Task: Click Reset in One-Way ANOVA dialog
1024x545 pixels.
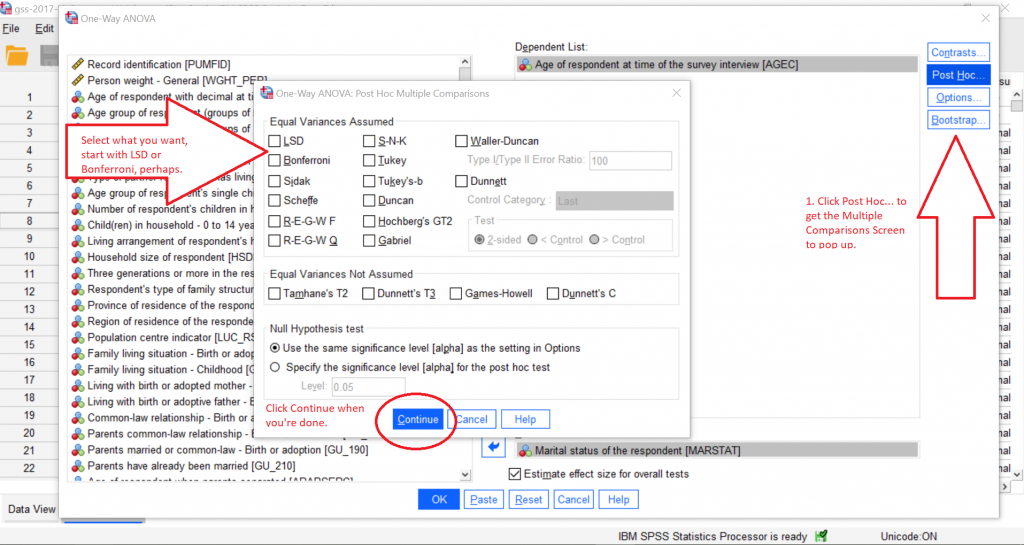Action: click(x=528, y=499)
